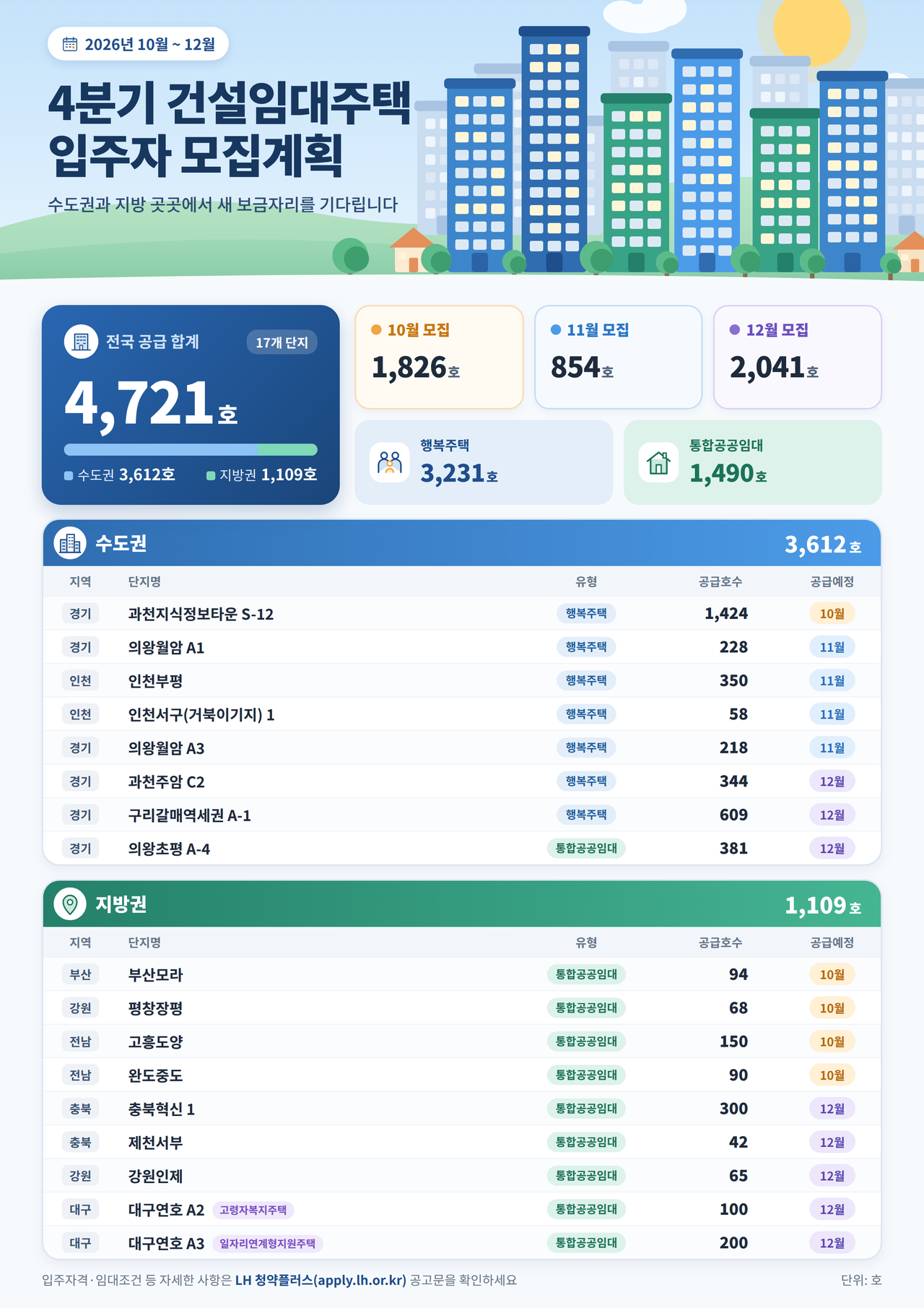Click the 10월 tag on the 완도중도 row
Viewport: 924px width, 1308px height.
tap(832, 1075)
